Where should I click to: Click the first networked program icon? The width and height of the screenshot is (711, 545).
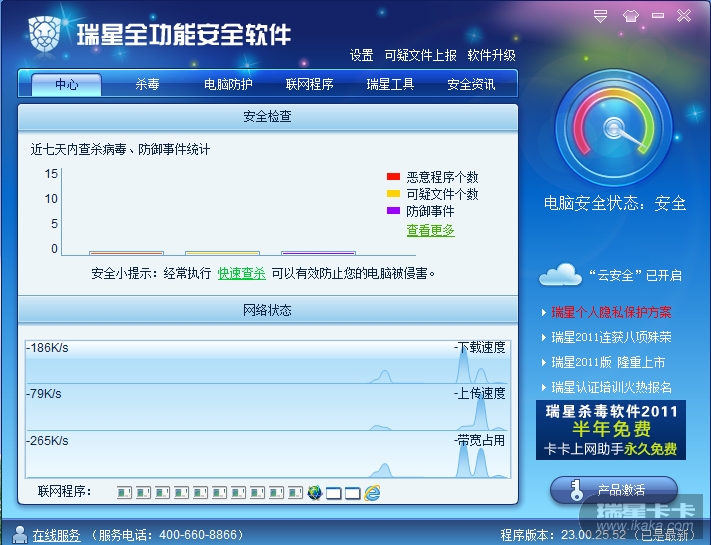click(124, 492)
